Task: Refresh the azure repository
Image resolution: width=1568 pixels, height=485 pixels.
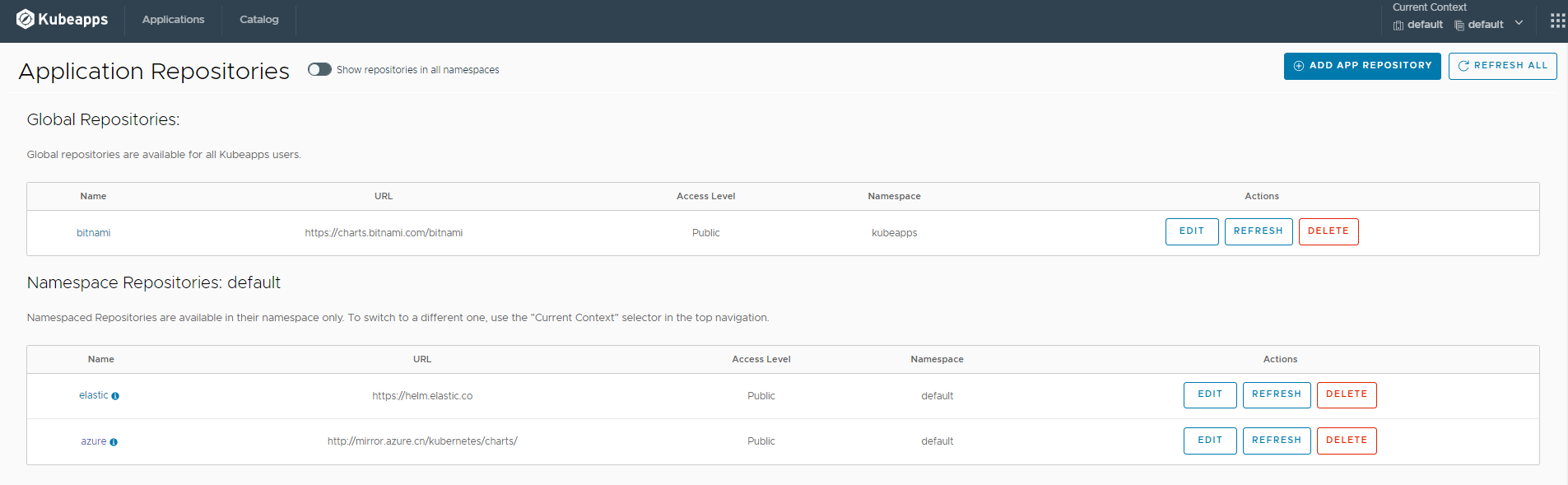Action: tap(1277, 441)
